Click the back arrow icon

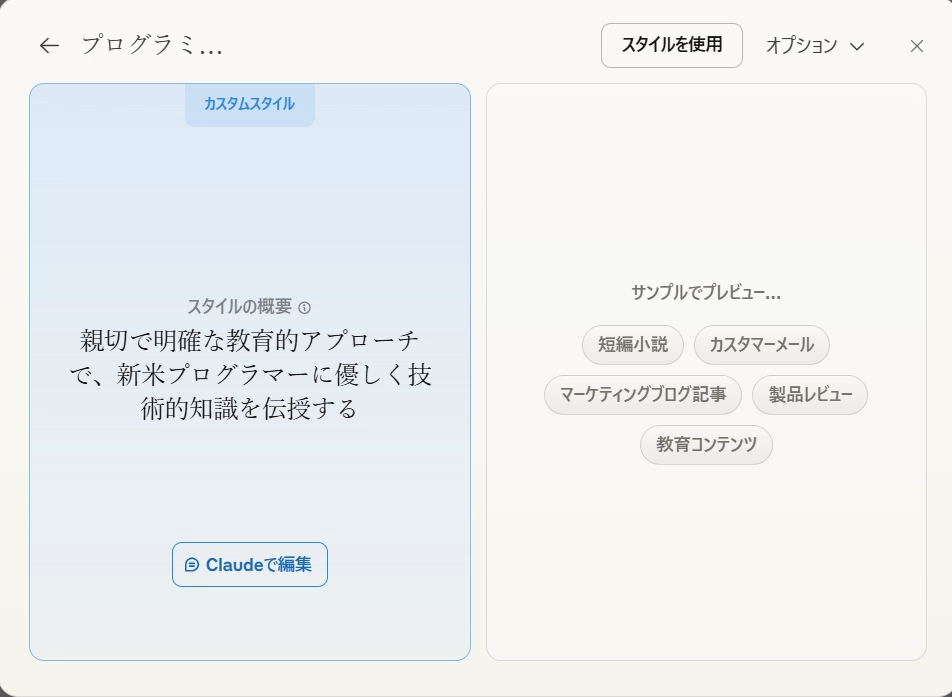coord(49,46)
